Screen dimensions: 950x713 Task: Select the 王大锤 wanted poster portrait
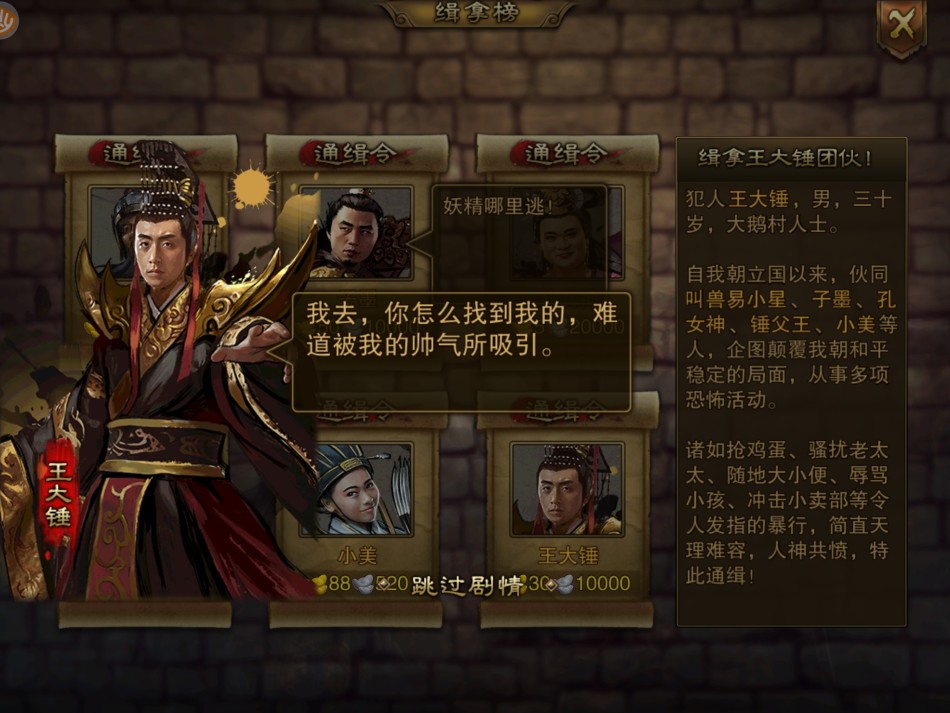(566, 489)
